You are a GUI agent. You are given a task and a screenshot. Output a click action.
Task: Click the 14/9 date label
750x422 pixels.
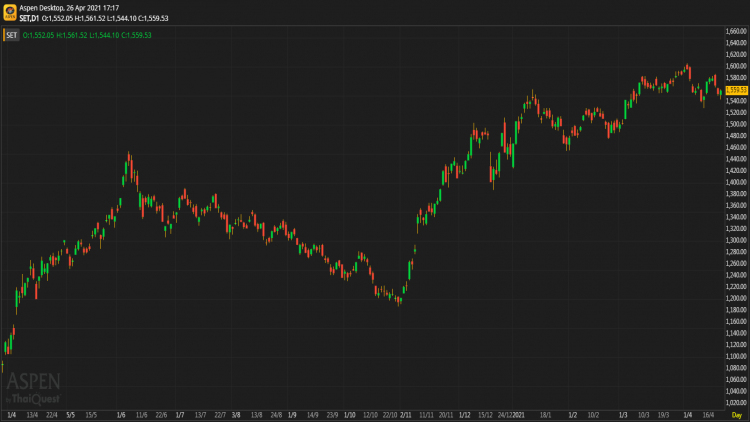pos(312,415)
